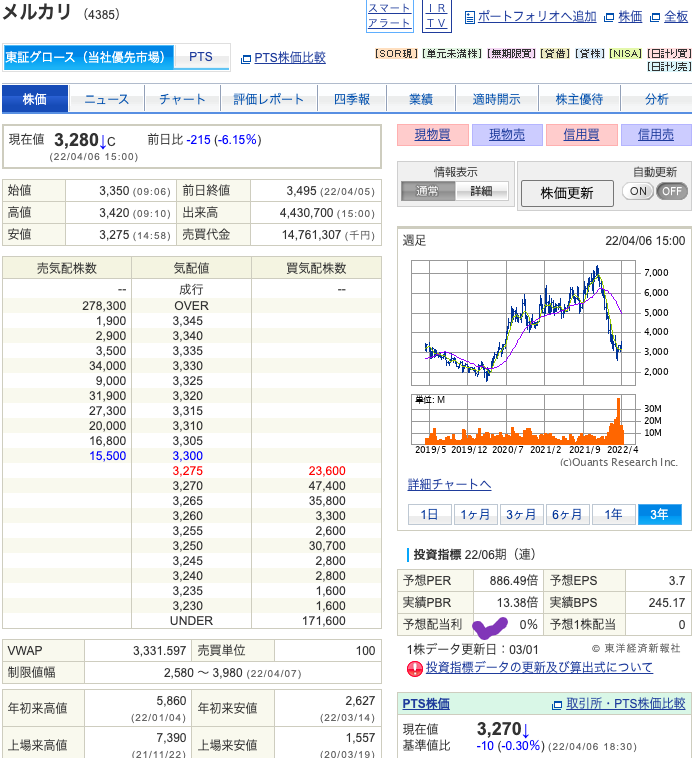Click bid quantity 23,600

[327, 471]
